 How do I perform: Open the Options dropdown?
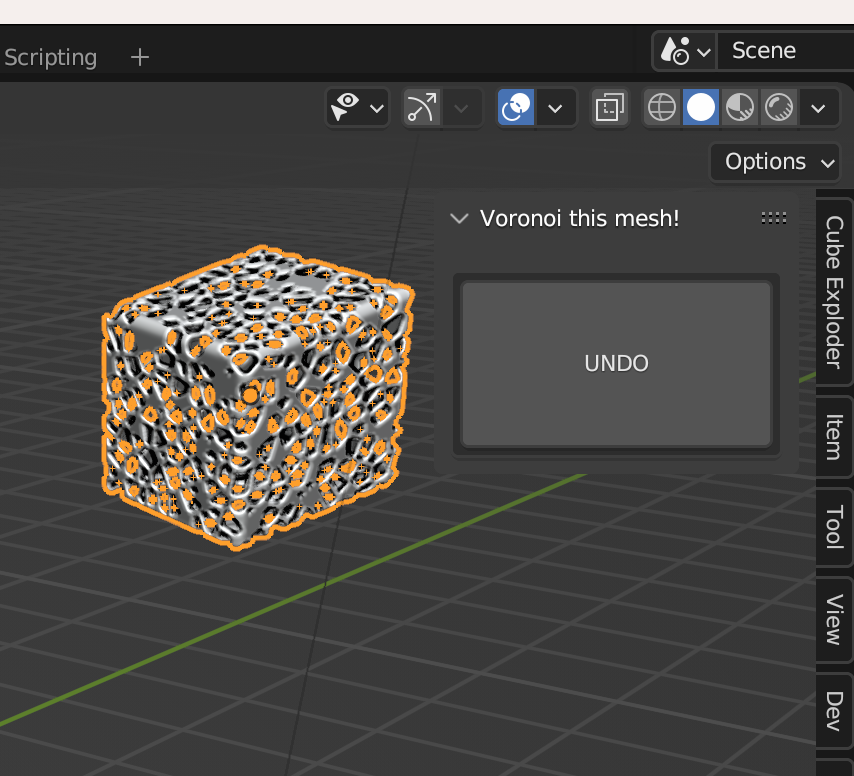pos(775,162)
